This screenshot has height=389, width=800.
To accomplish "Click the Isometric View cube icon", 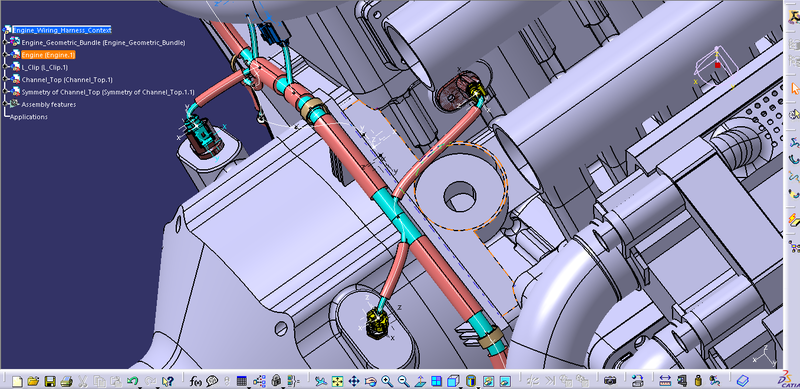I will click(x=453, y=380).
